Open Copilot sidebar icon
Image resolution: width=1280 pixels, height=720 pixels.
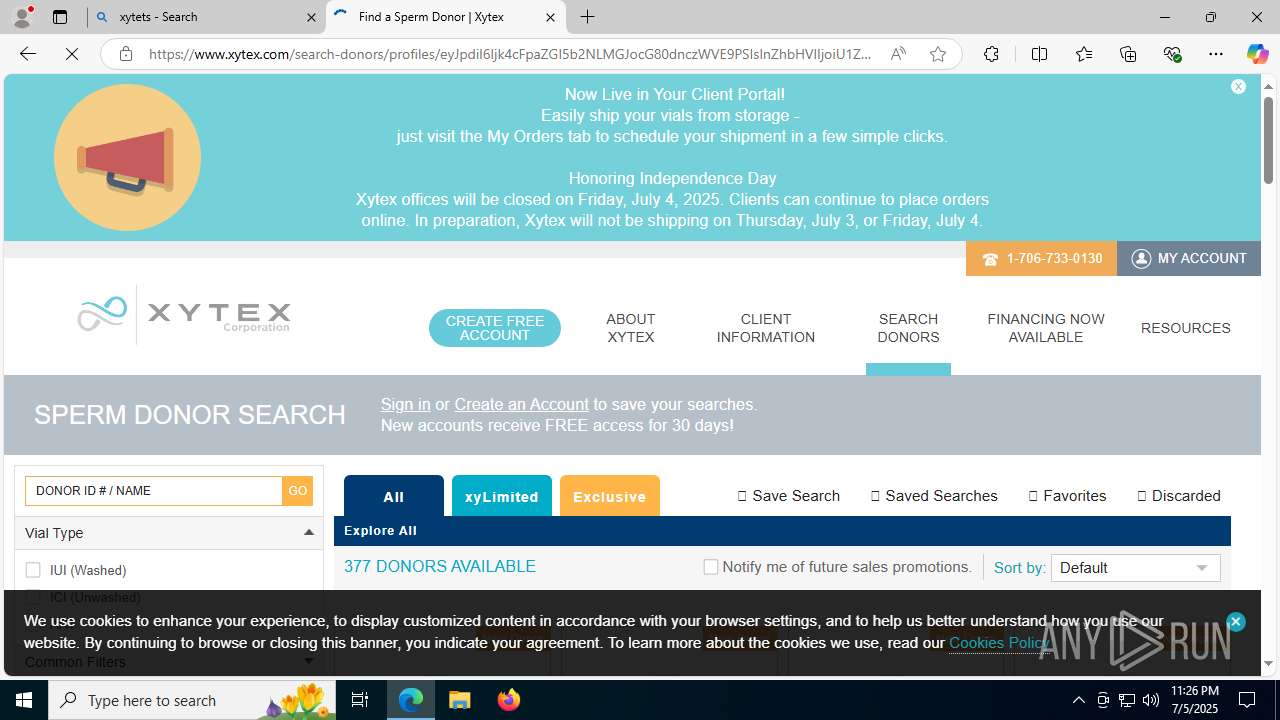pyautogui.click(x=1257, y=54)
